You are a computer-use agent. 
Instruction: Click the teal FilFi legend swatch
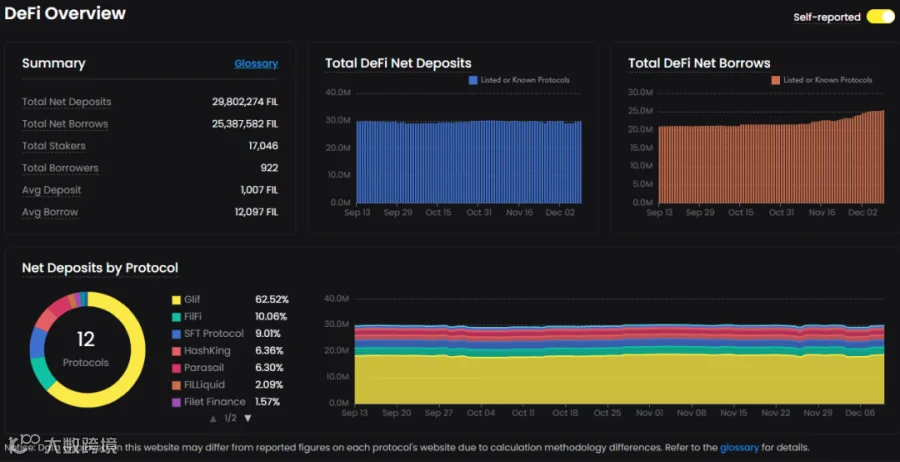click(176, 317)
